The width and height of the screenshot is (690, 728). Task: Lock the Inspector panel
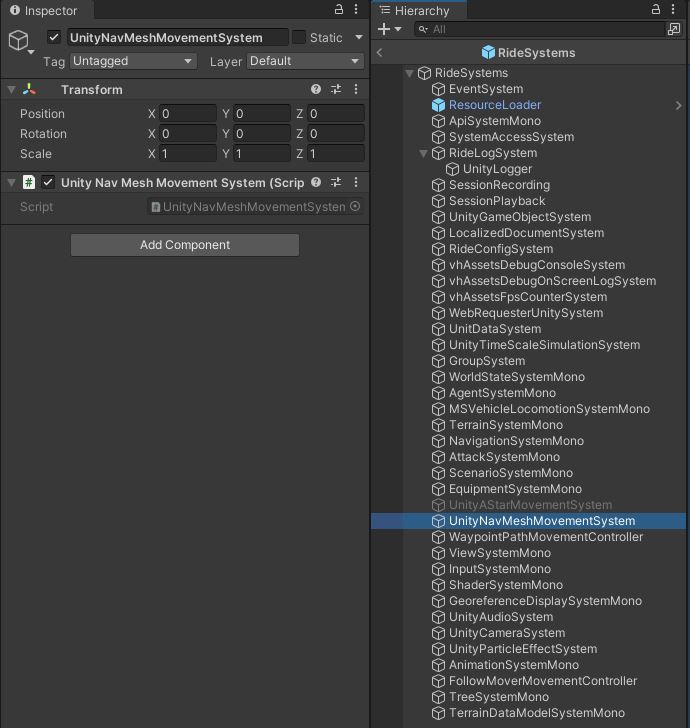(339, 9)
